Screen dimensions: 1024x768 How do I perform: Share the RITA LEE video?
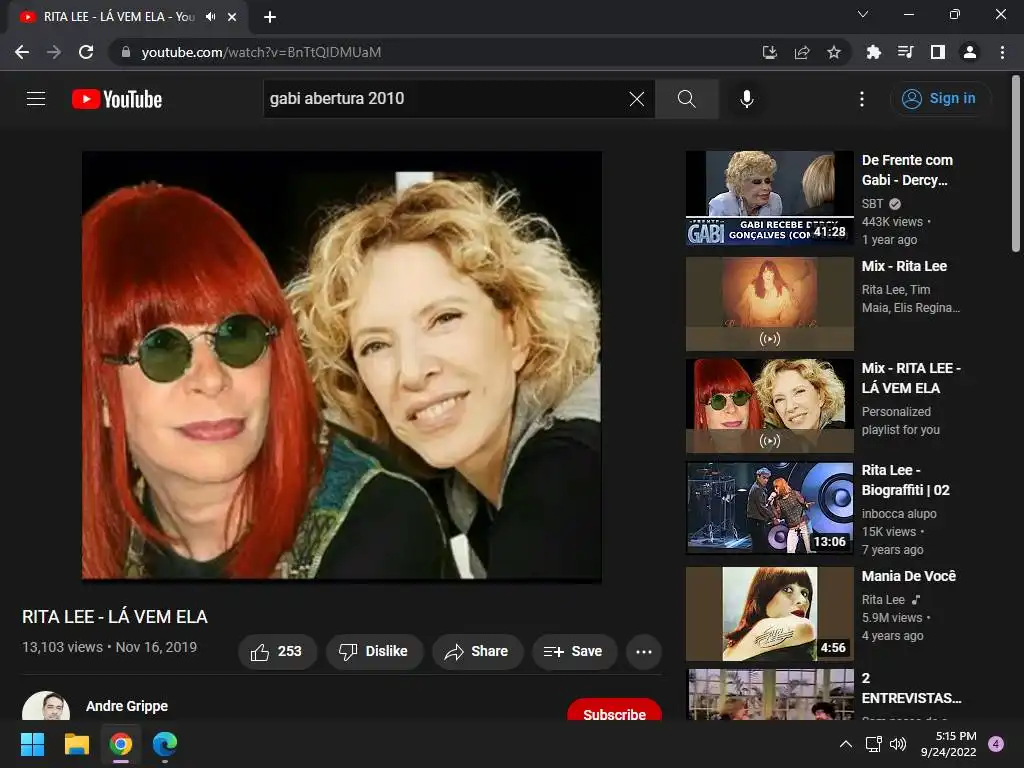tap(477, 651)
